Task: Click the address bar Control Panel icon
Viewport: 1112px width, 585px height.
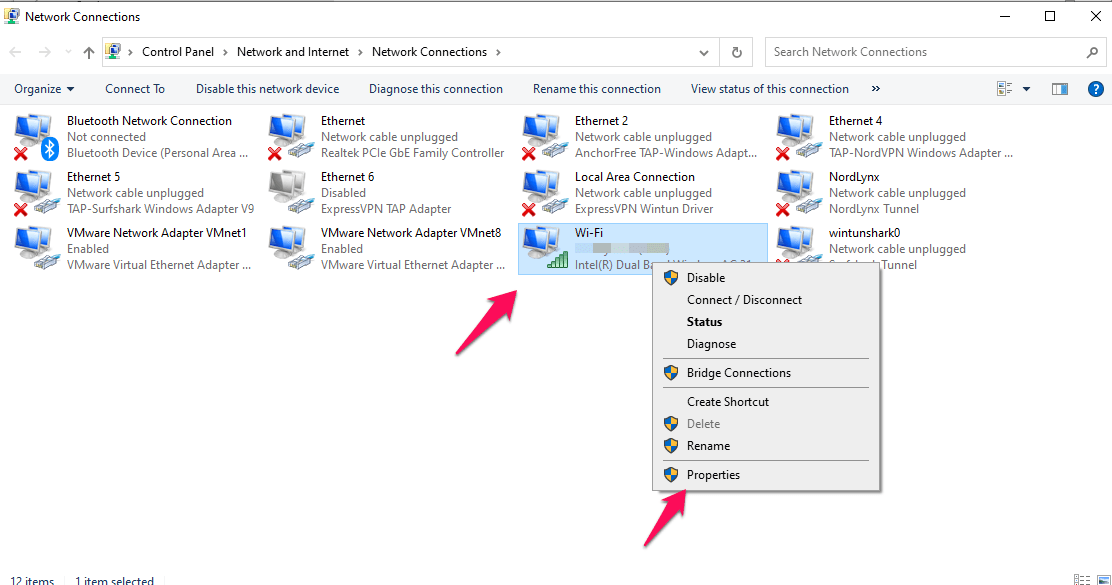Action: click(x=113, y=52)
